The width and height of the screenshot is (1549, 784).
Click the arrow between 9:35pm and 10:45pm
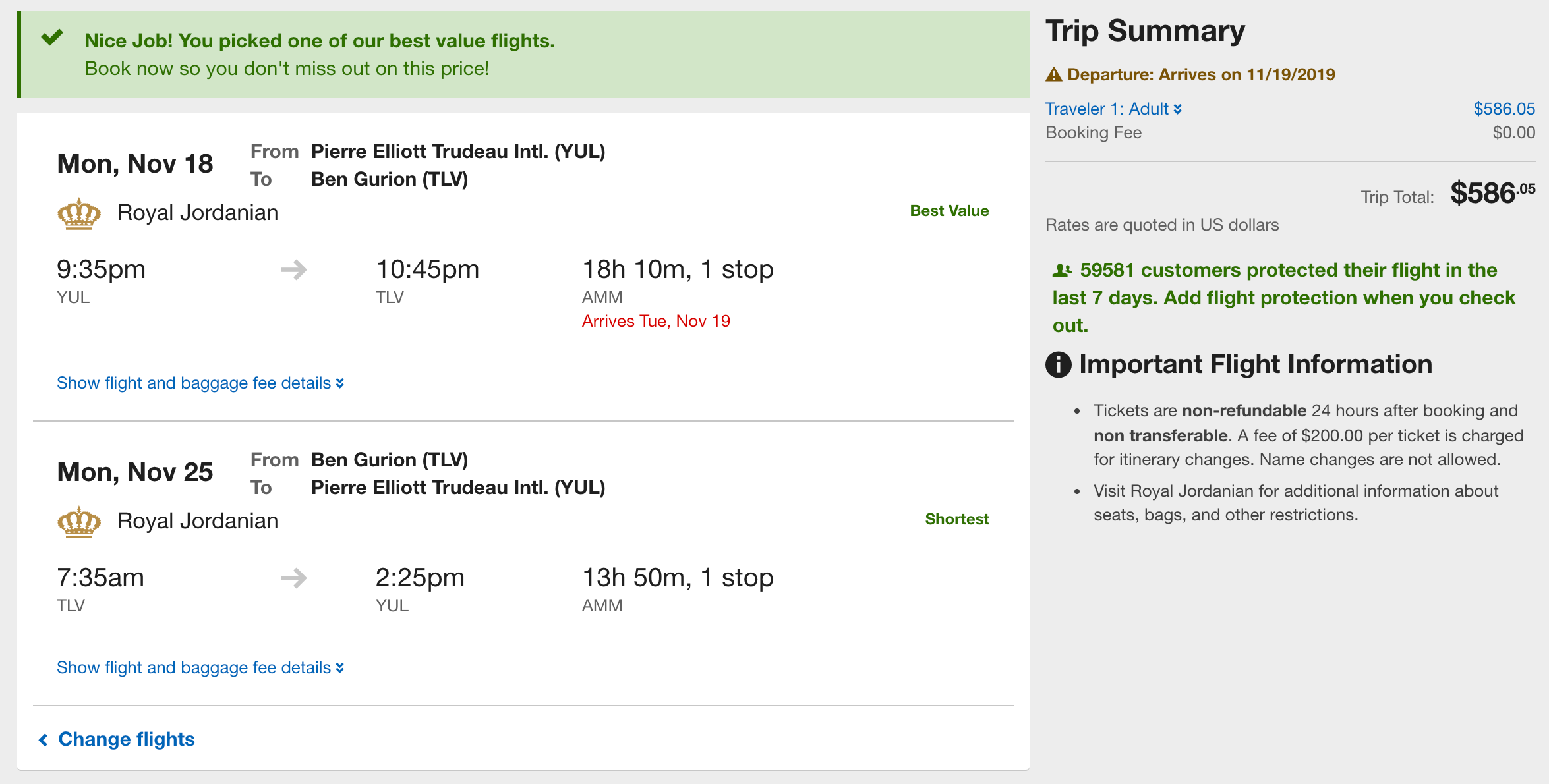tap(294, 269)
